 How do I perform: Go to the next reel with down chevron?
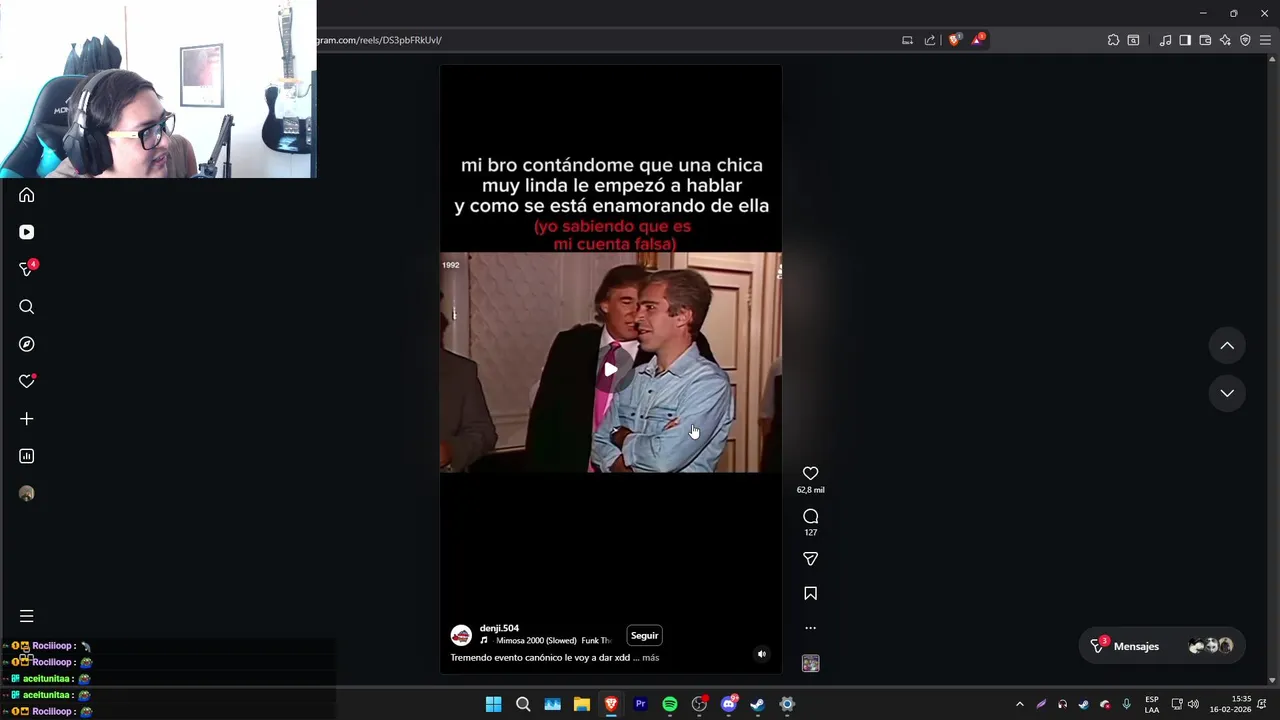click(1227, 393)
